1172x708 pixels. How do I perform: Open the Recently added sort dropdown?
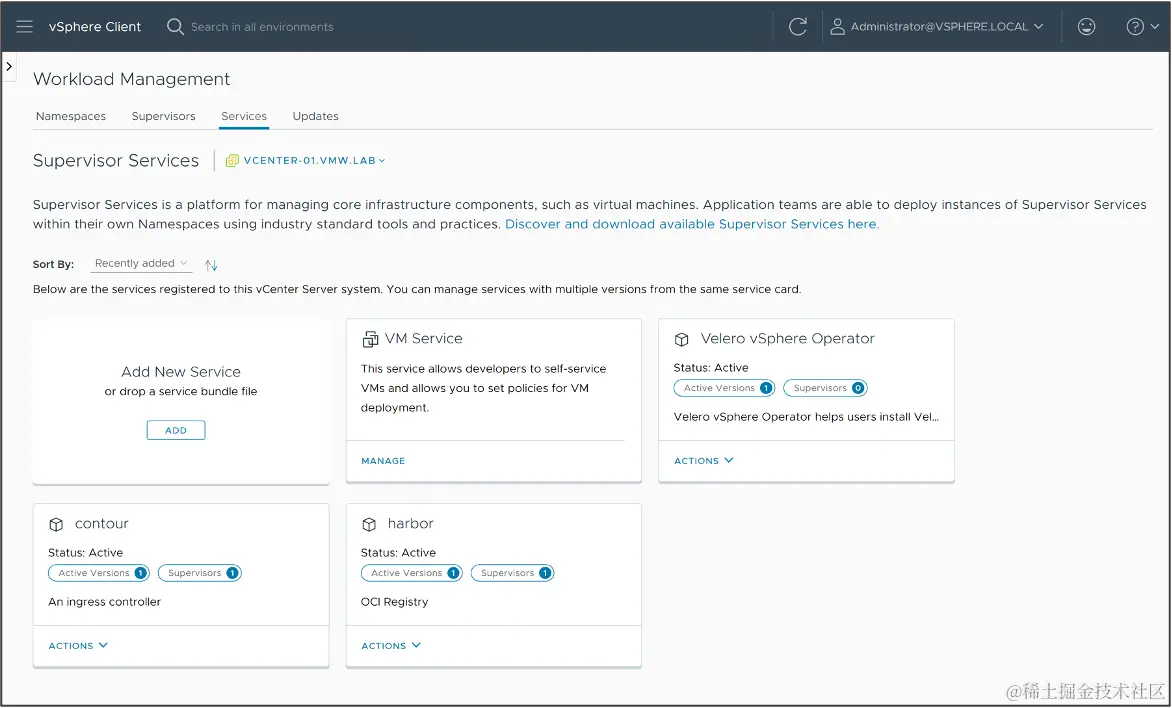pyautogui.click(x=141, y=264)
